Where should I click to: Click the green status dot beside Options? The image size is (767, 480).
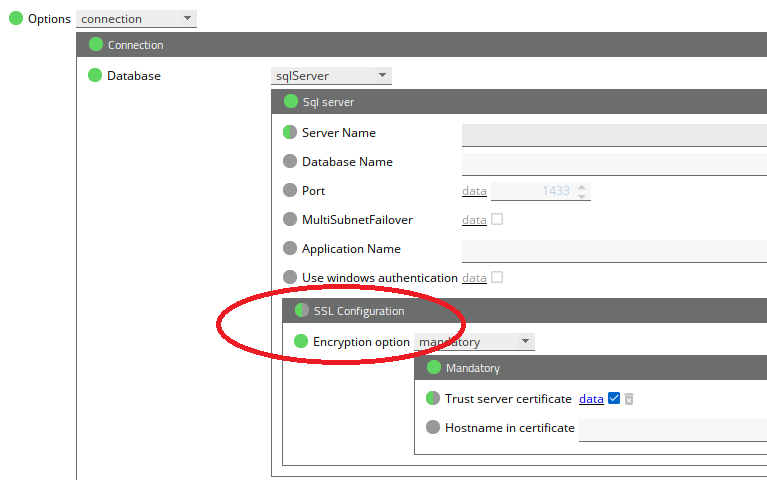16,18
